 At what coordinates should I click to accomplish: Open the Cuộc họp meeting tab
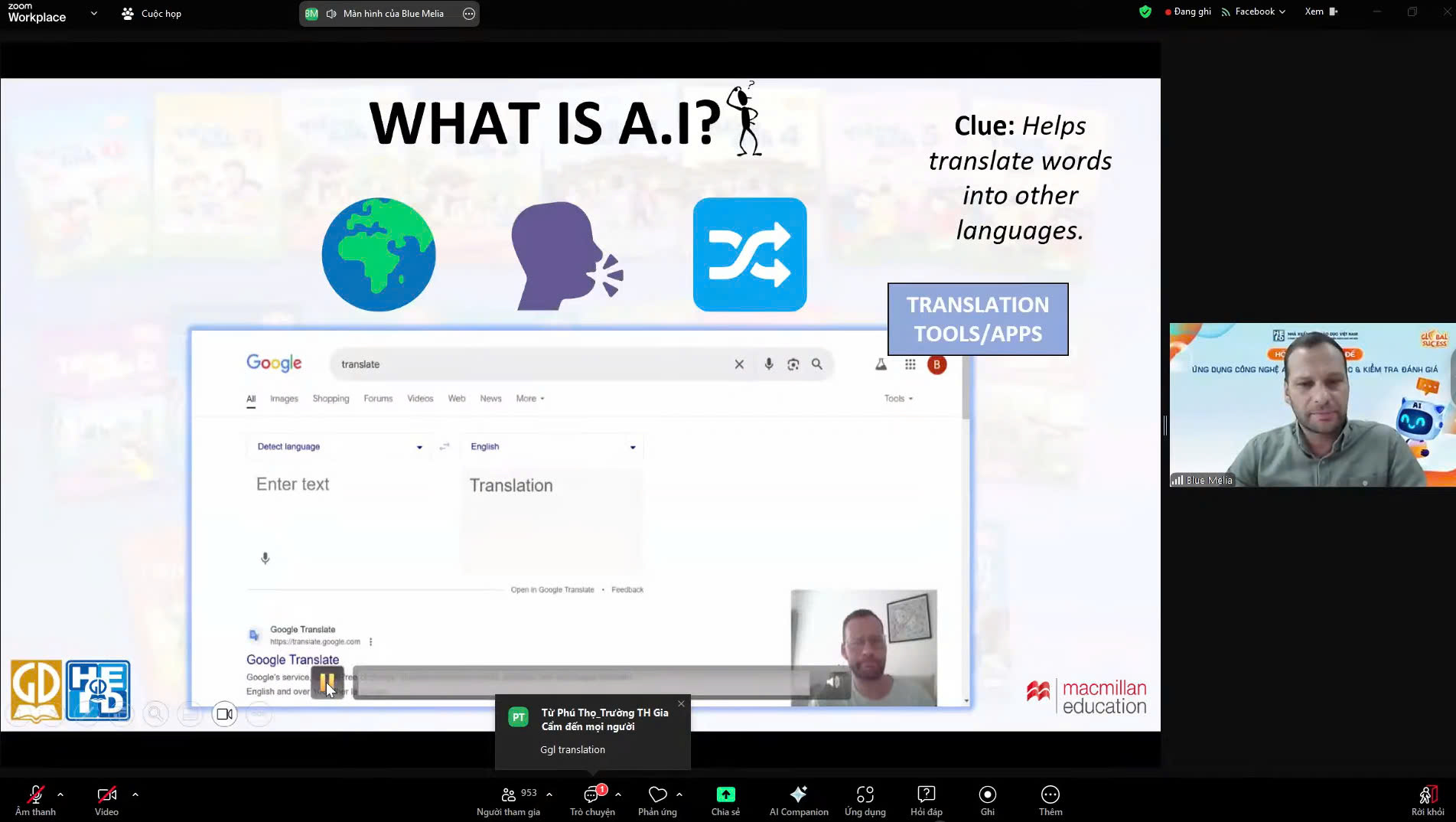tap(151, 14)
